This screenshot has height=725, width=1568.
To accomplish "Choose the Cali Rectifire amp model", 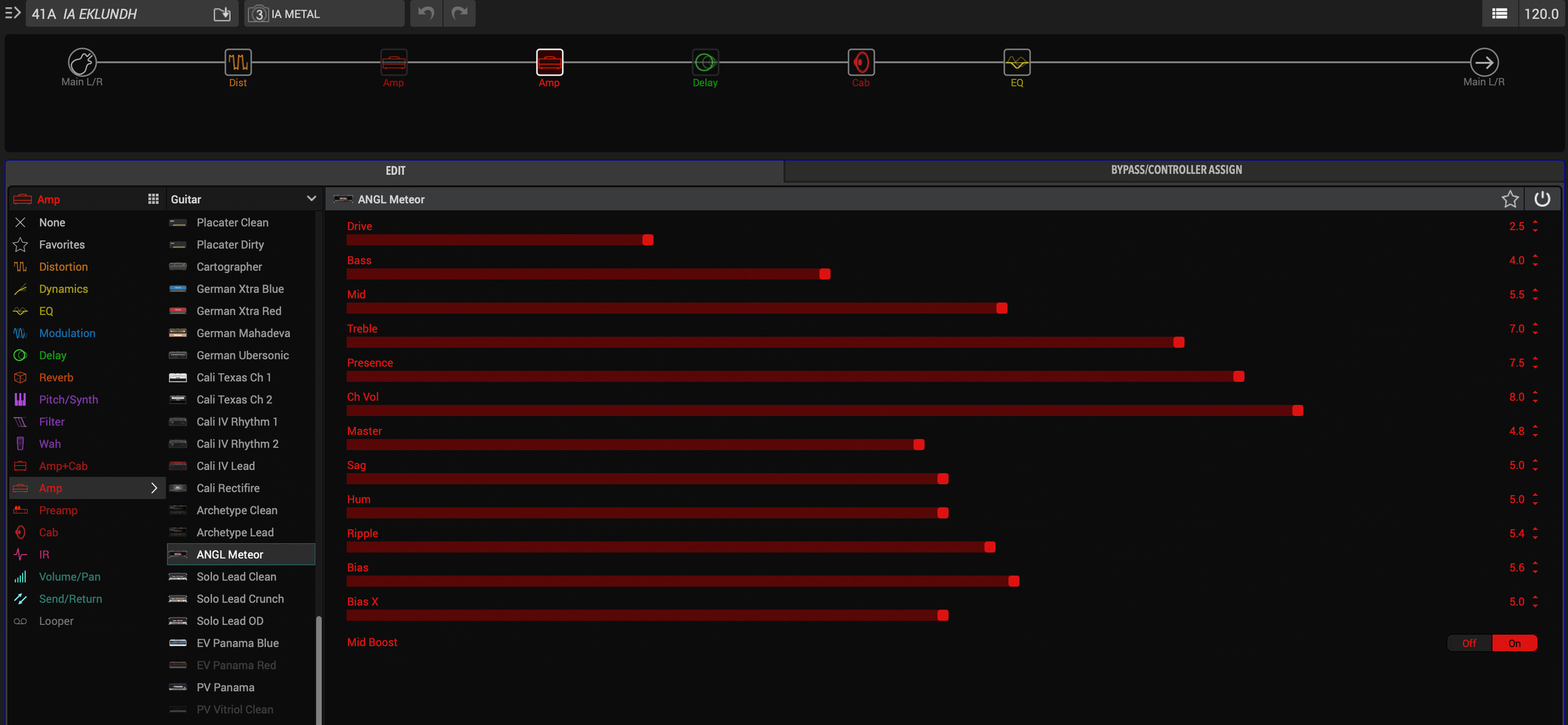I will pos(228,488).
